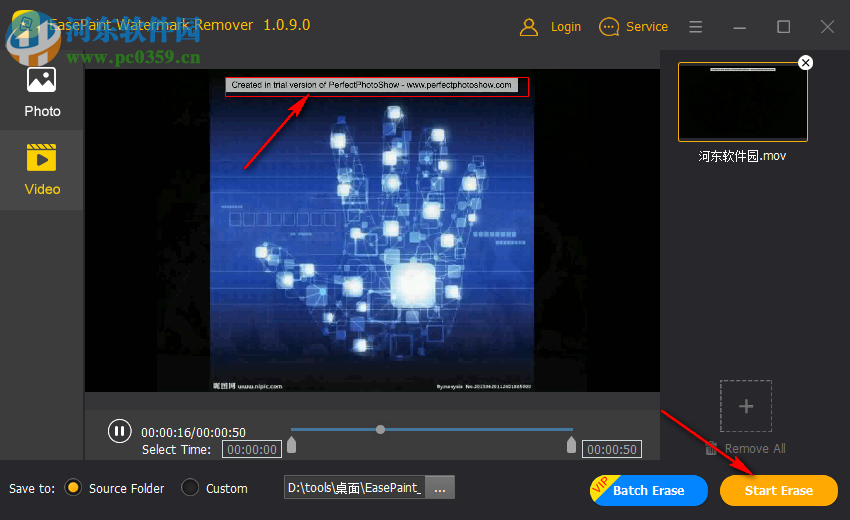This screenshot has width=850, height=520.
Task: Click the watermark selection box in preview
Action: coord(377,87)
